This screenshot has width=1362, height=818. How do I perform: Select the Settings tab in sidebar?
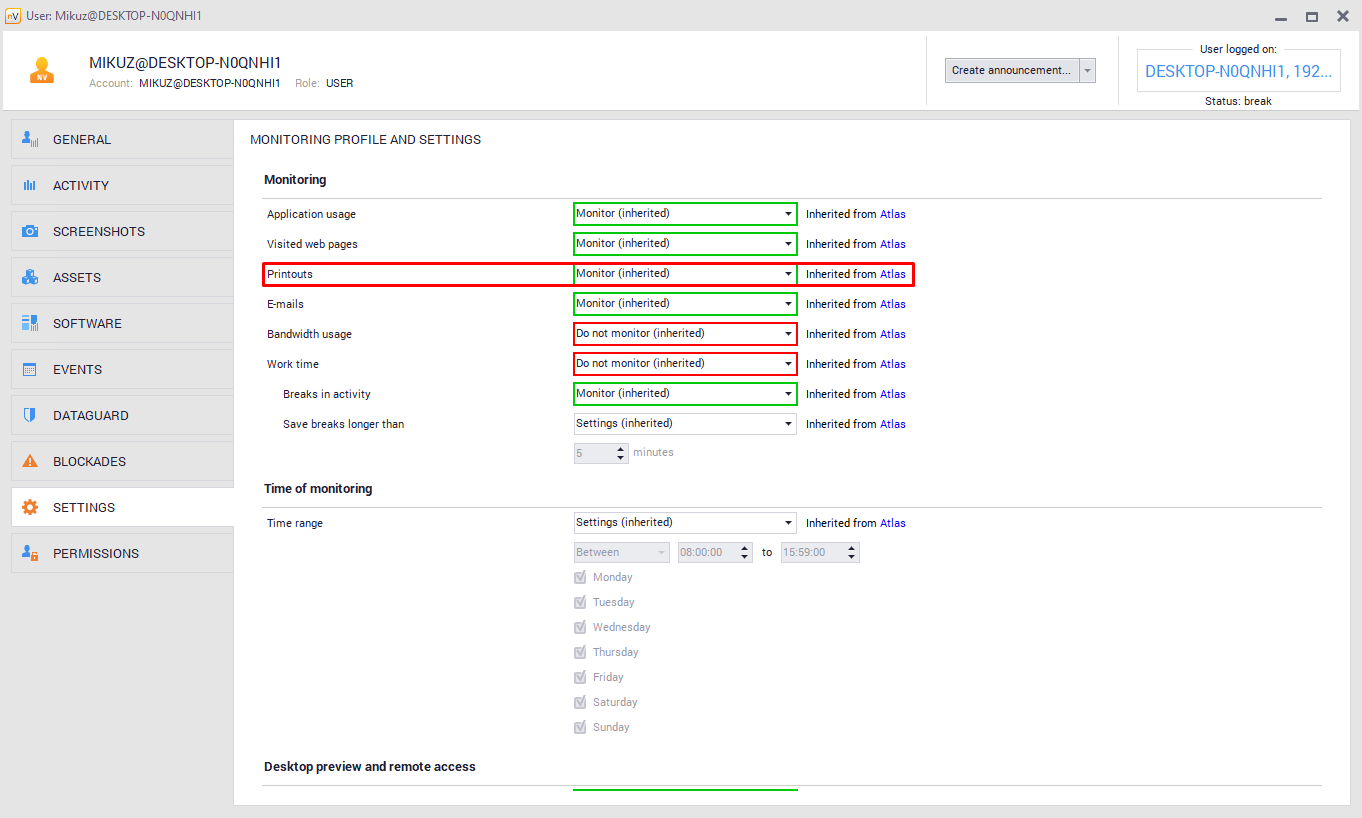tap(84, 507)
